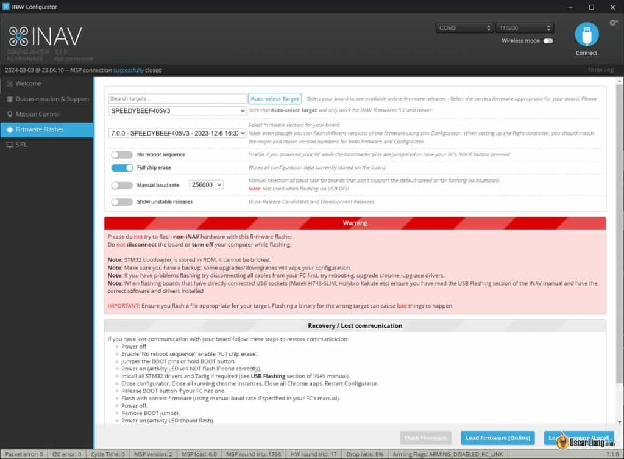624x459 pixels.
Task: Click the Documentation & Support icon
Action: click(x=10, y=99)
